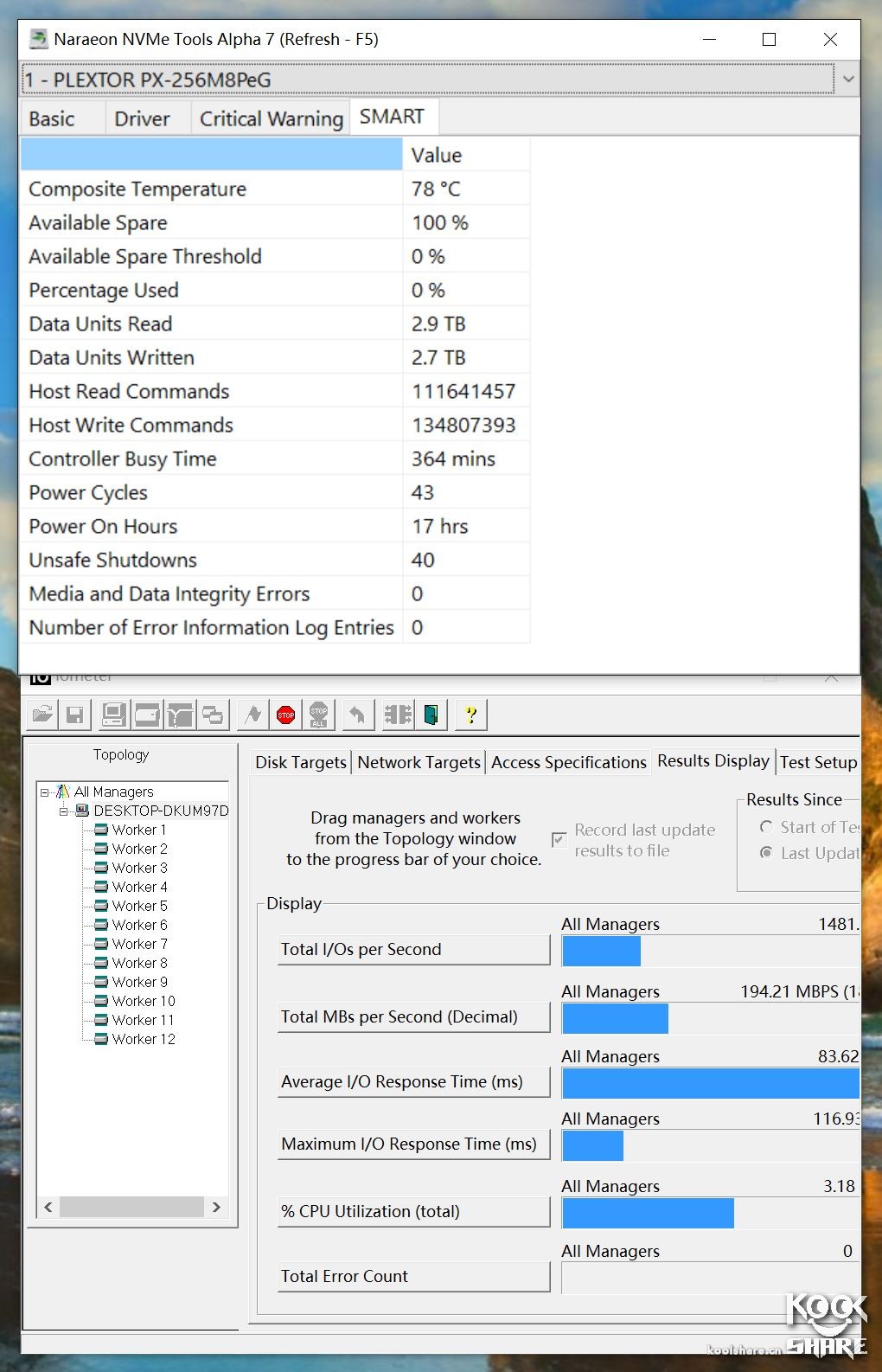Viewport: 882px width, 1372px height.
Task: Open the Test Setup tab
Action: click(x=818, y=762)
